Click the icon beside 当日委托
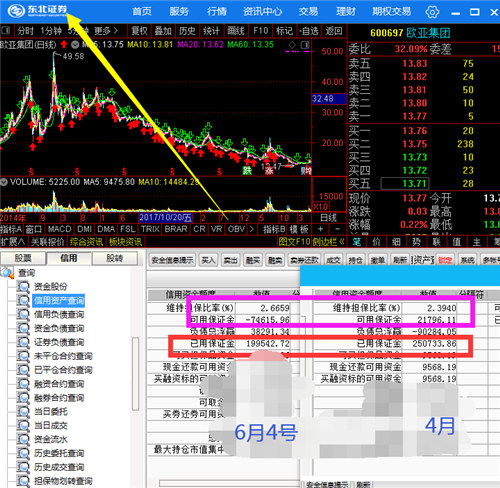 [23, 412]
